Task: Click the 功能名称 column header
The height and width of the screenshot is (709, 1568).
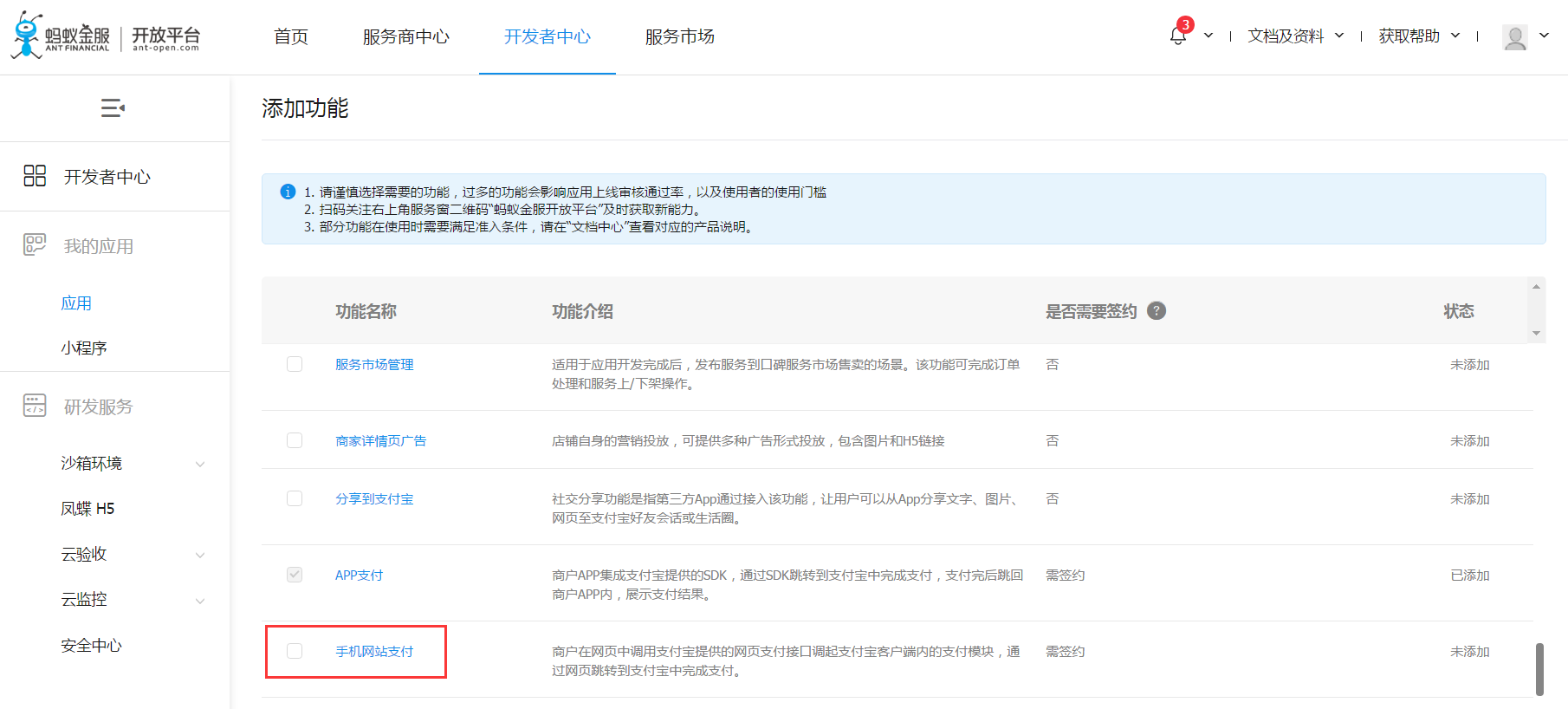Action: [366, 311]
